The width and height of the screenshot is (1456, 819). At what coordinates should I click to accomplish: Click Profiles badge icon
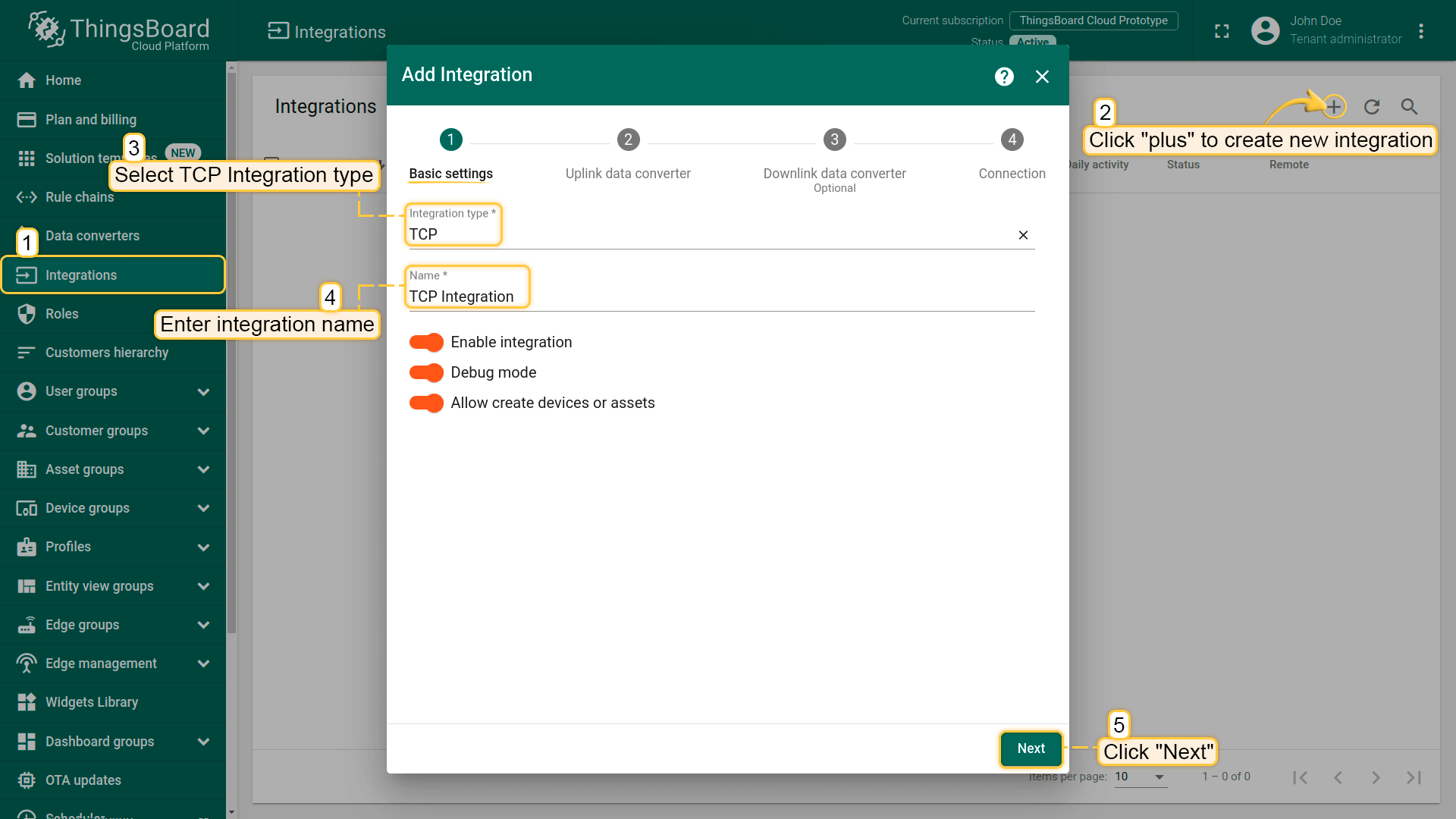pyautogui.click(x=27, y=547)
